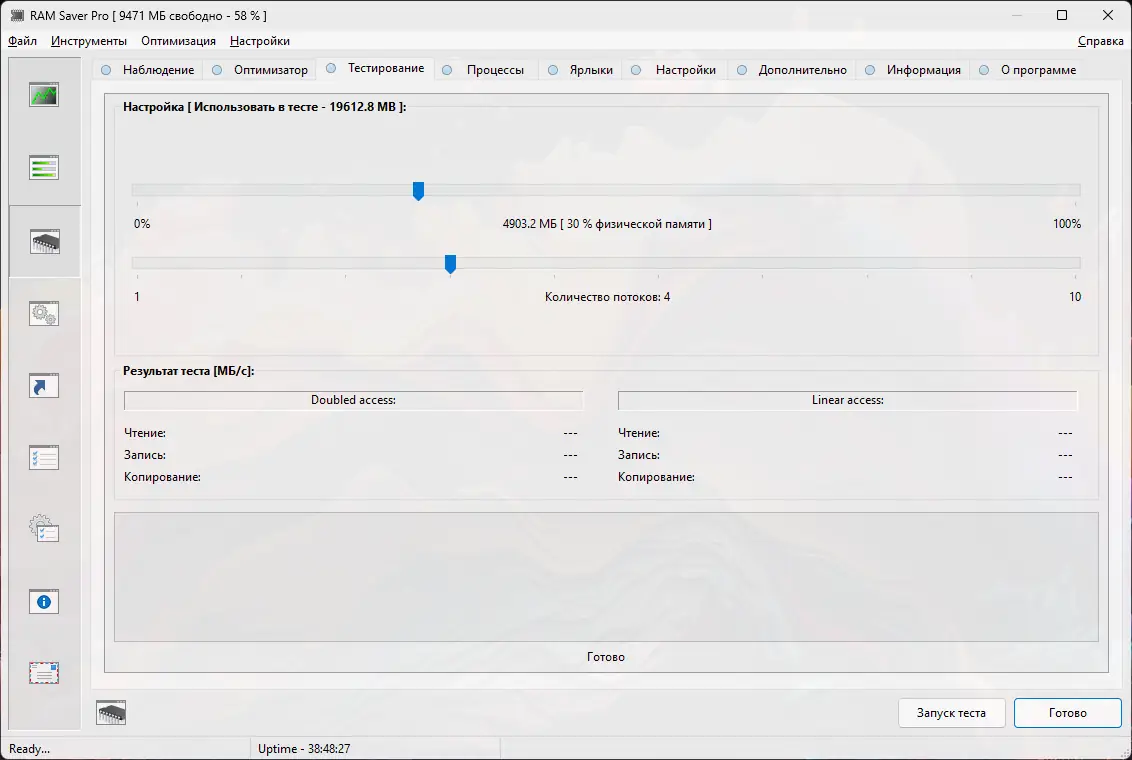The image size is (1132, 760).
Task: Switch to the Процессы tab
Action: click(484, 69)
